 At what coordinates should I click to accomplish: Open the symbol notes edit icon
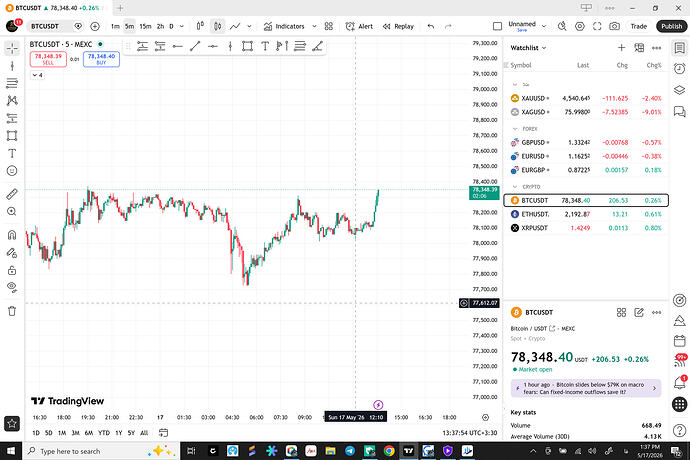[x=639, y=313]
